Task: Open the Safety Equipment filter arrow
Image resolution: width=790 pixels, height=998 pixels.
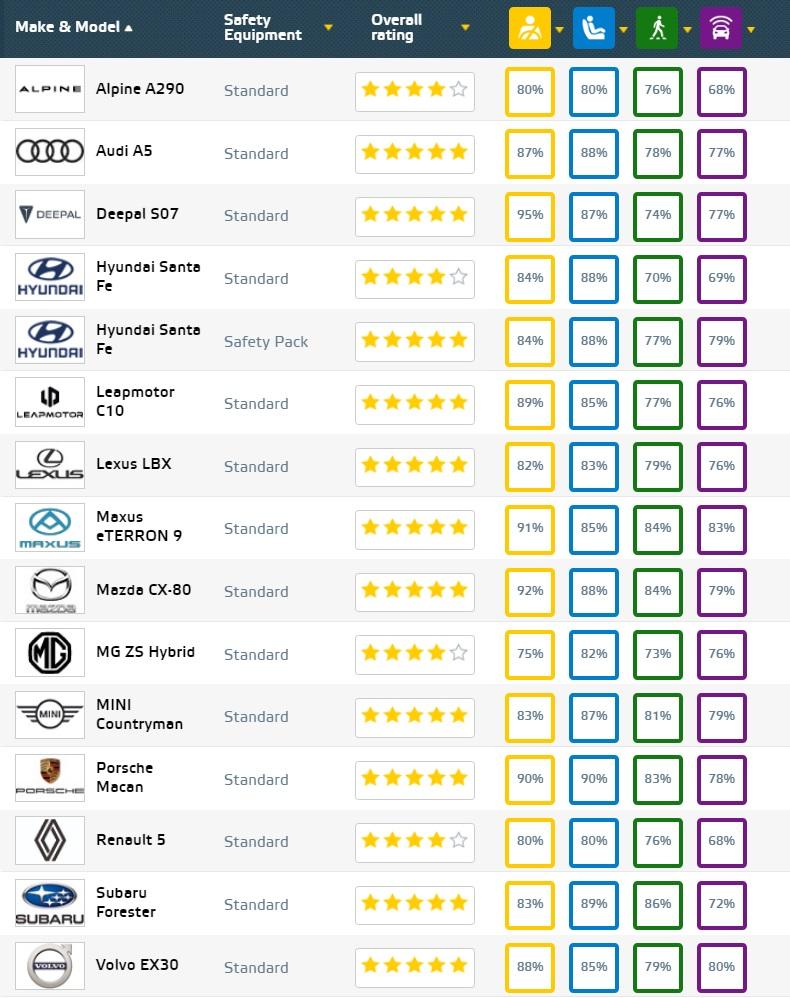Action: tap(328, 27)
